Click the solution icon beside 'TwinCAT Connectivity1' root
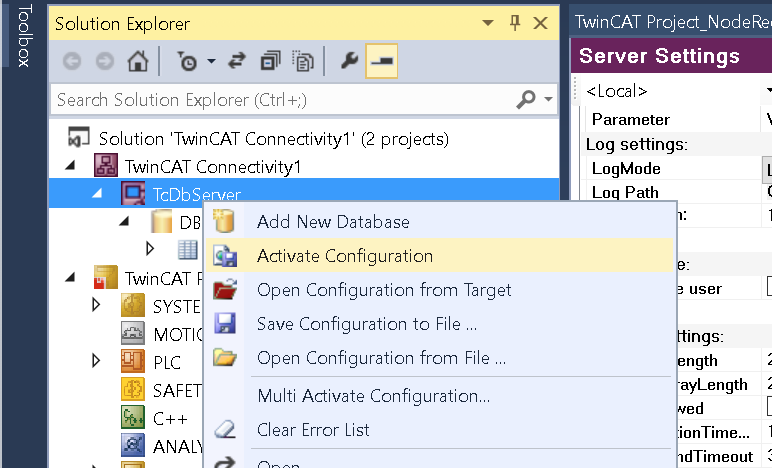772x468 pixels. coord(79,138)
